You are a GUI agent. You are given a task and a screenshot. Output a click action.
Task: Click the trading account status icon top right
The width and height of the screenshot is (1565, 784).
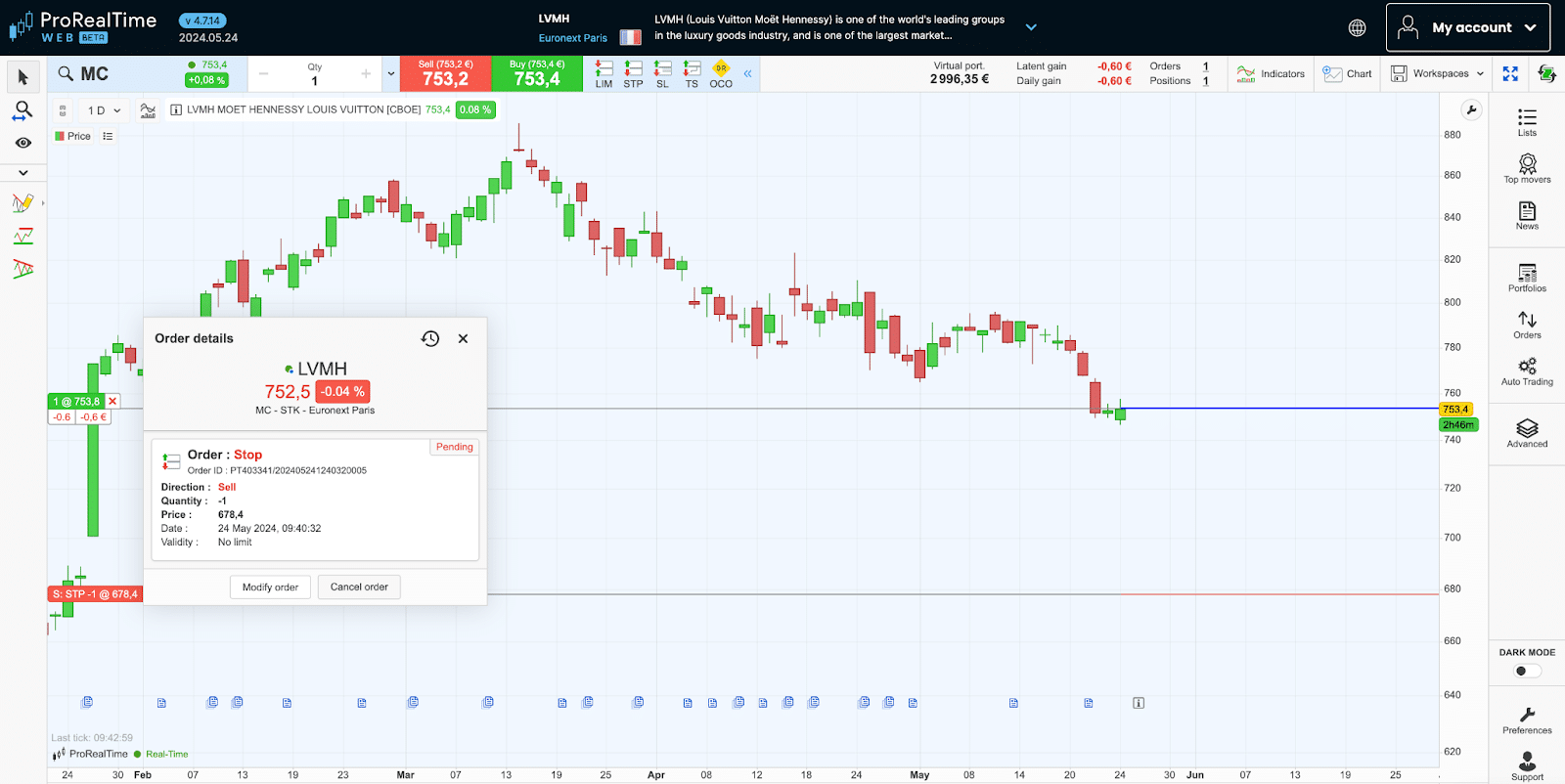(1546, 74)
